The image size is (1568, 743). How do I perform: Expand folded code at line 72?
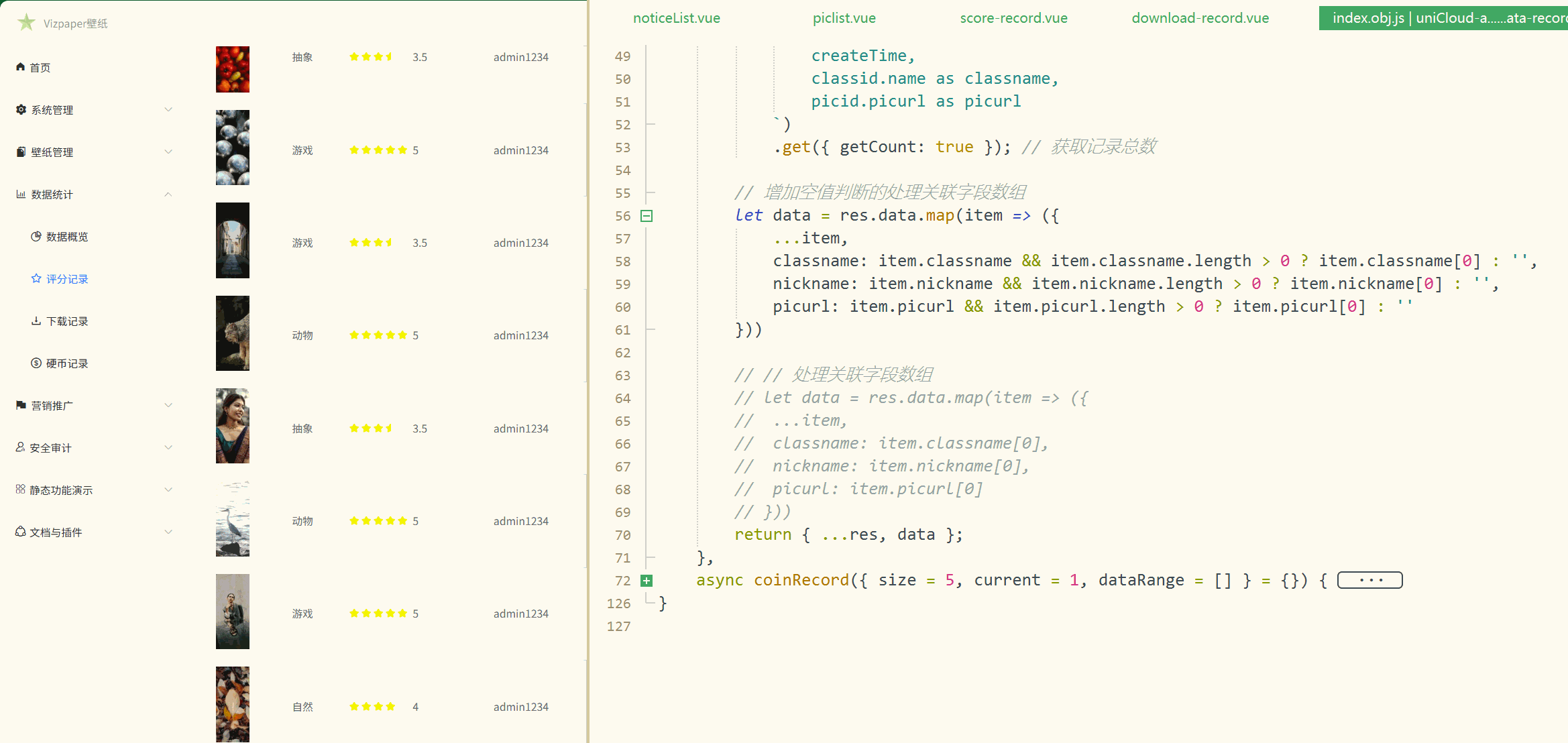pyautogui.click(x=647, y=581)
